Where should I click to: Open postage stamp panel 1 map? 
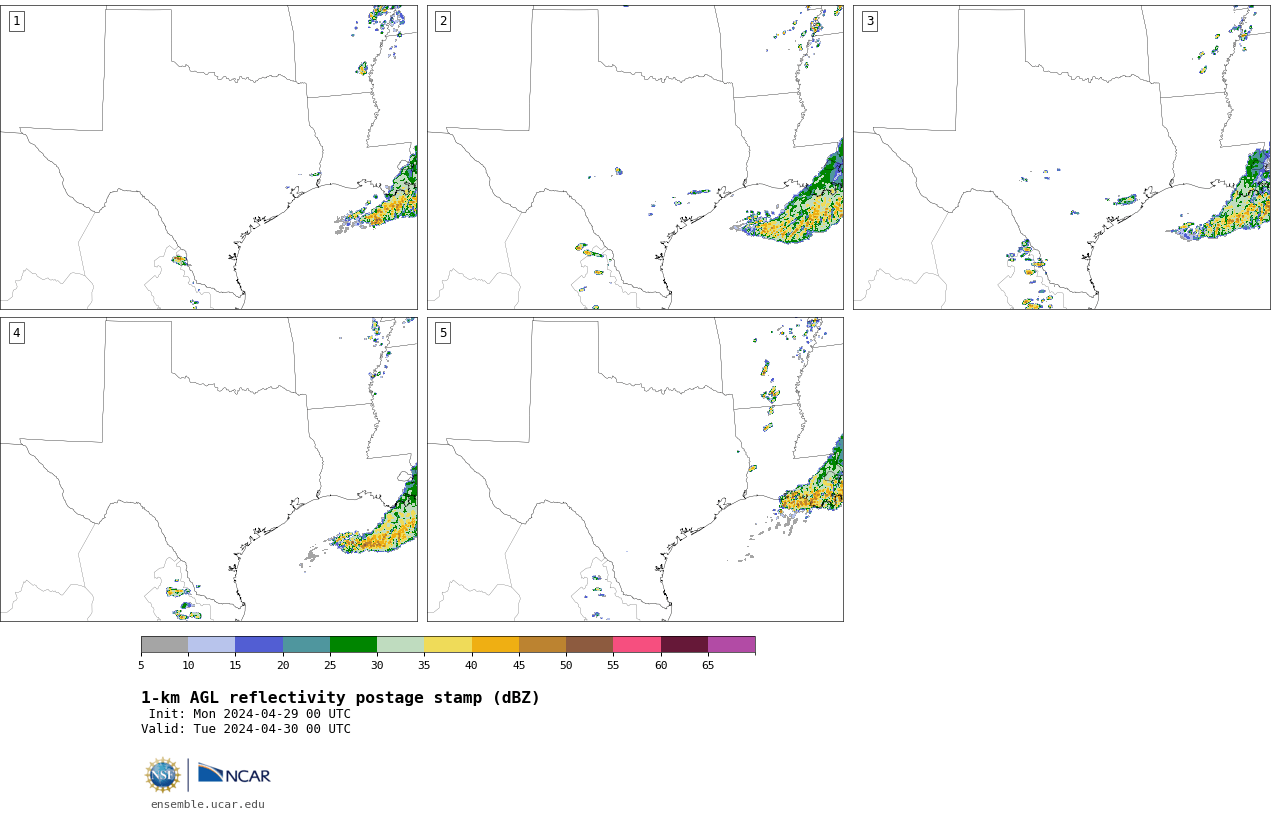(209, 157)
